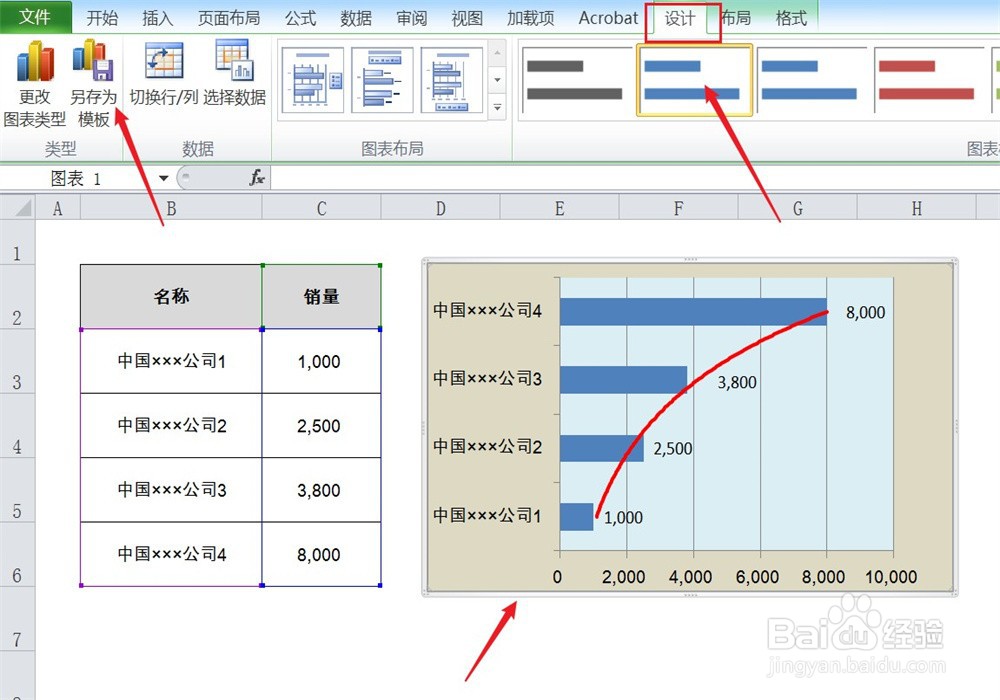The height and width of the screenshot is (700, 1000).
Task: Click the table cell with value 8,000
Action: [x=321, y=554]
